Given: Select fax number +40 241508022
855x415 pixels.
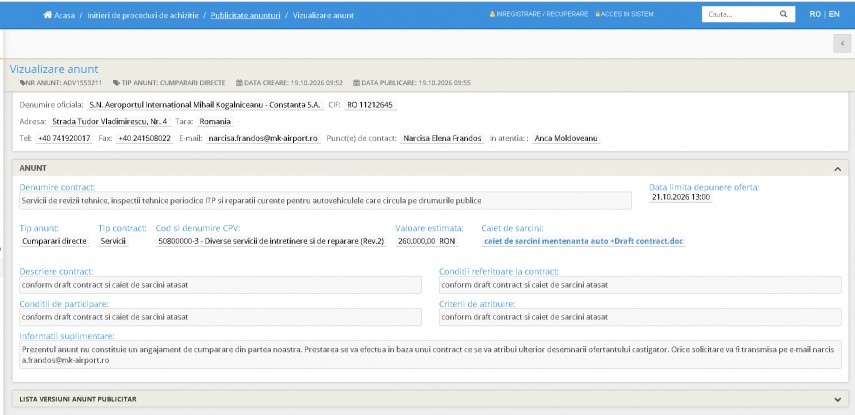Looking at the screenshot, I should pyautogui.click(x=144, y=139).
